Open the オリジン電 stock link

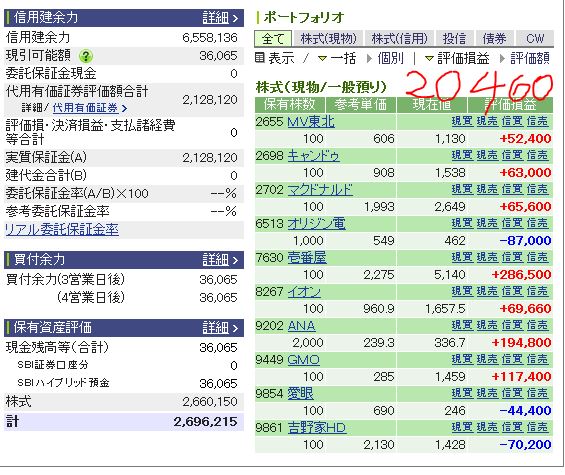coord(316,223)
